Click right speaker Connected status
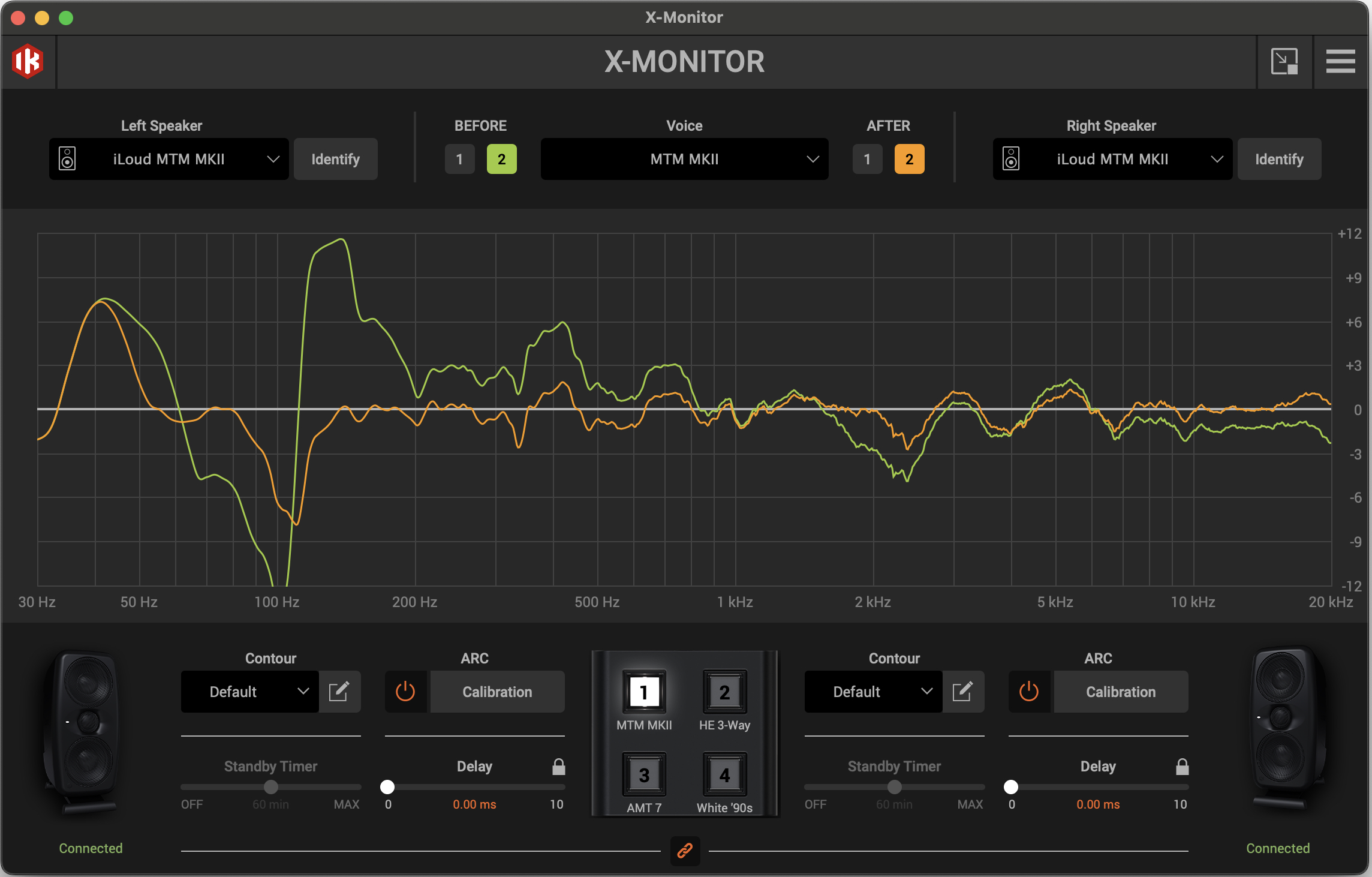 coord(1278,848)
